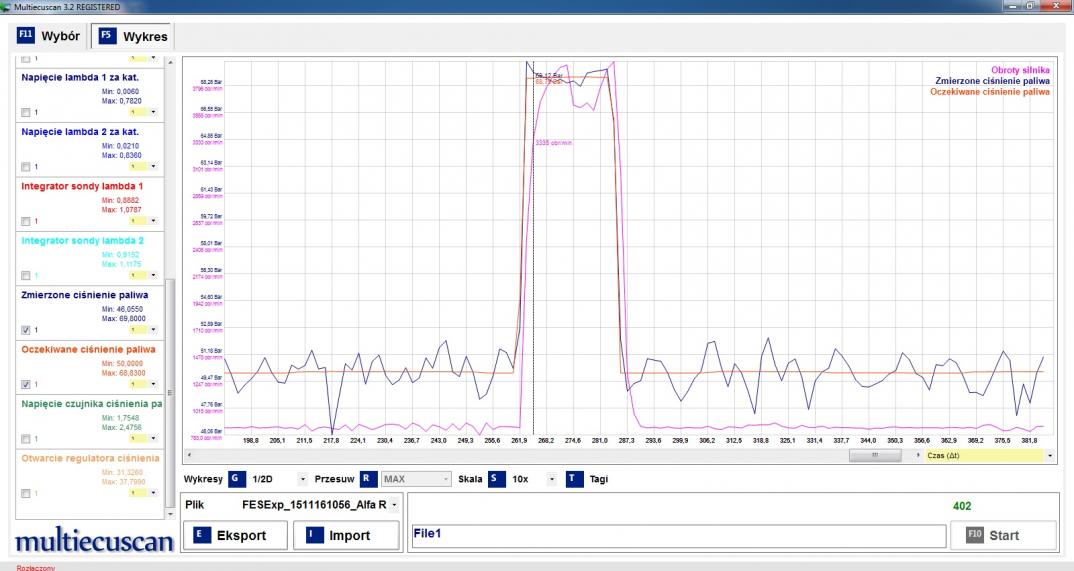Expand the 10x scale dropdown
The height and width of the screenshot is (571, 1074).
(x=551, y=479)
